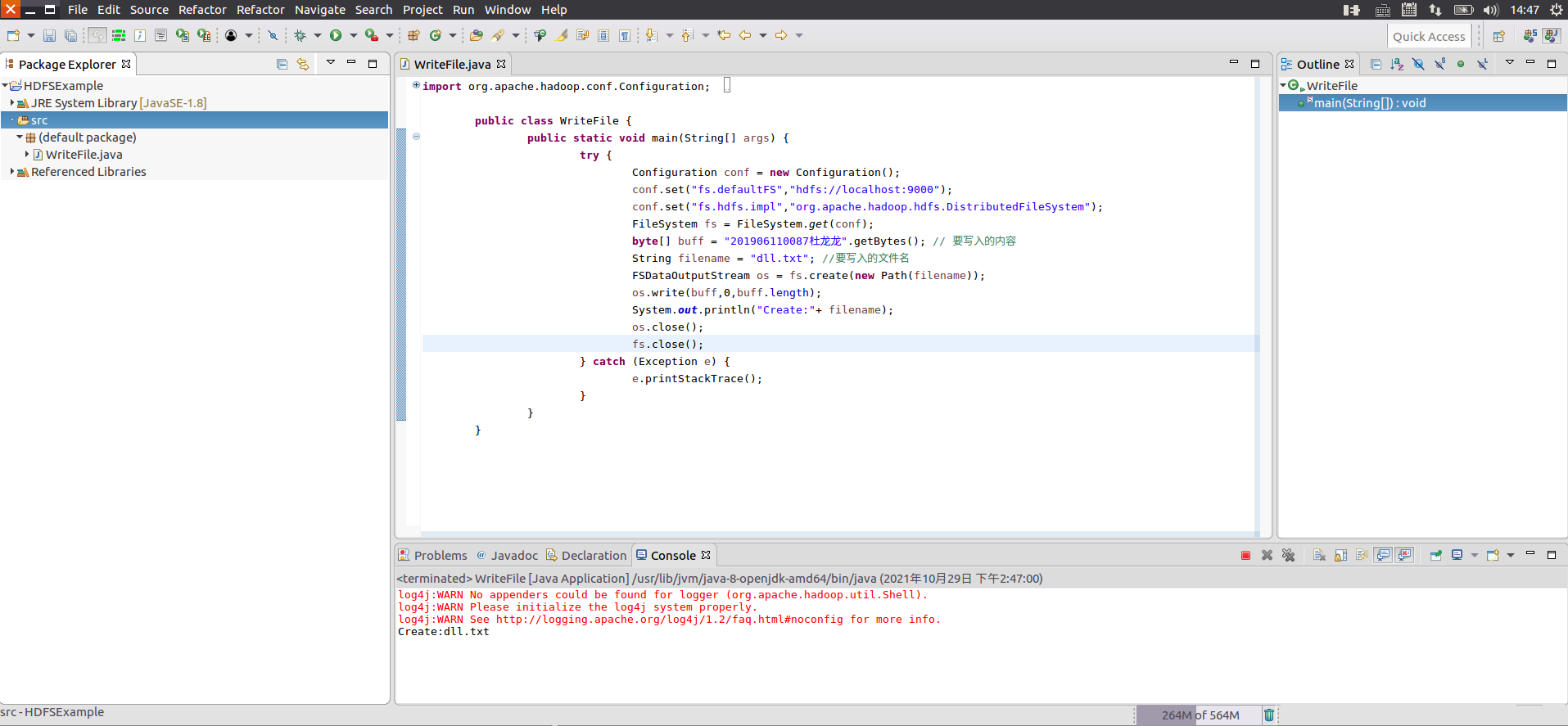
Task: Toggle Hide Local Types in Outline
Action: pos(1482,64)
